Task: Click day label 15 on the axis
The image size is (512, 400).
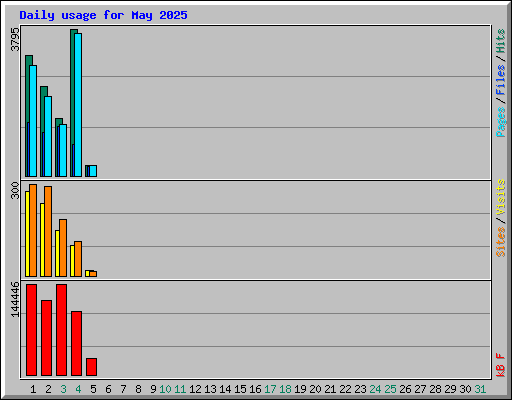Action: (x=240, y=389)
